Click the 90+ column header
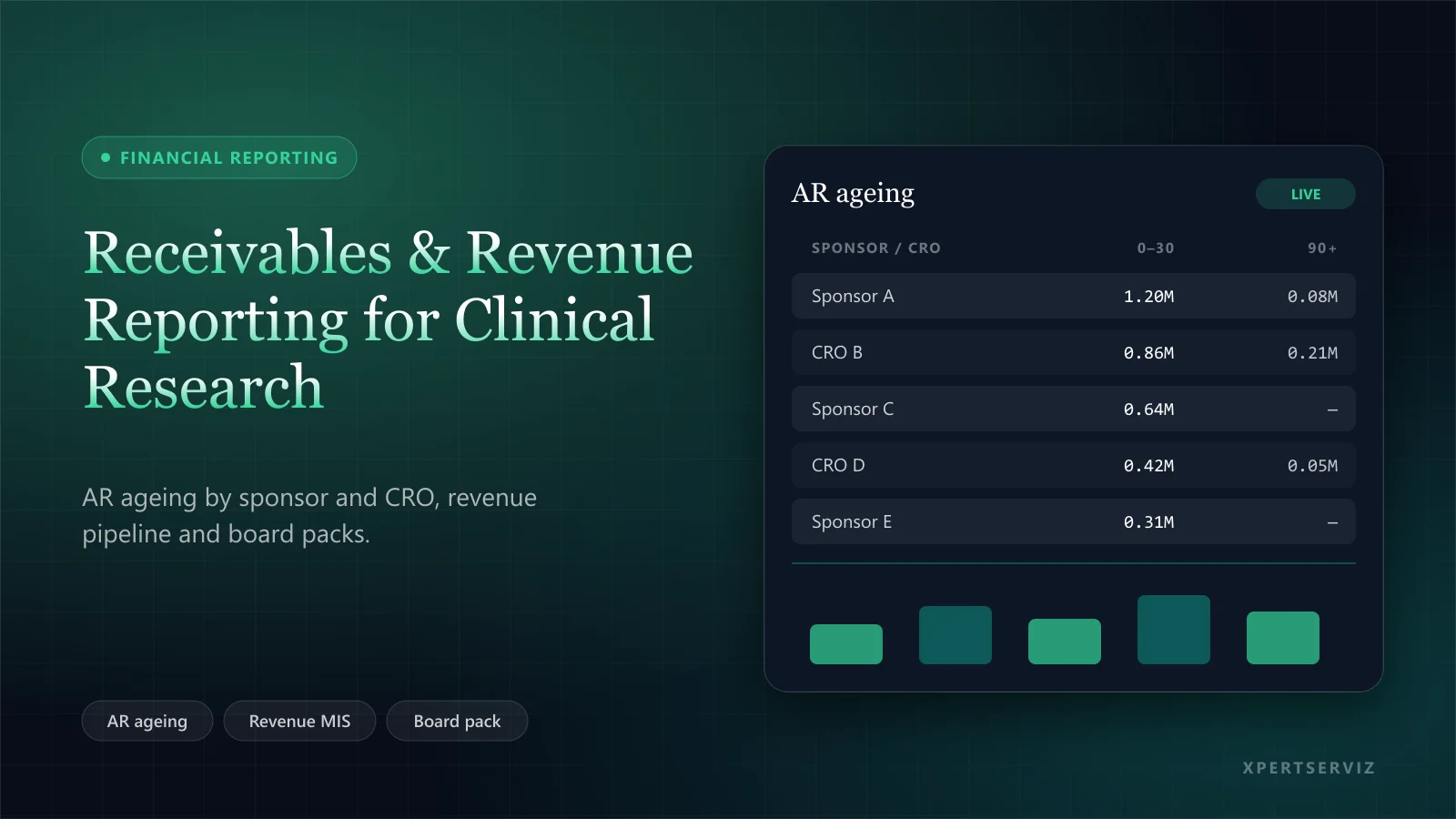The width and height of the screenshot is (1456, 819). [x=1322, y=248]
